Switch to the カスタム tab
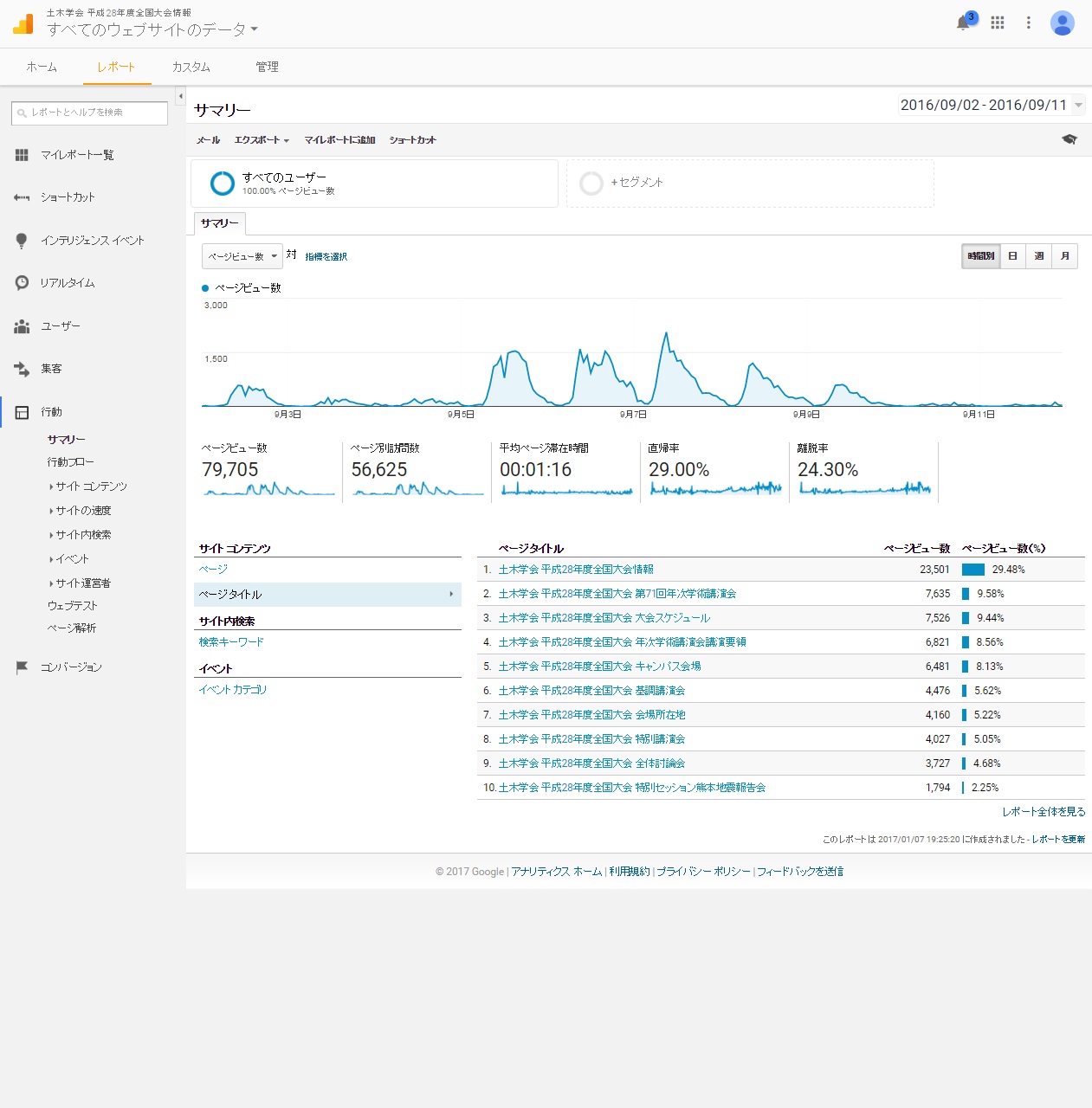This screenshot has height=1108, width=1092. [x=191, y=67]
